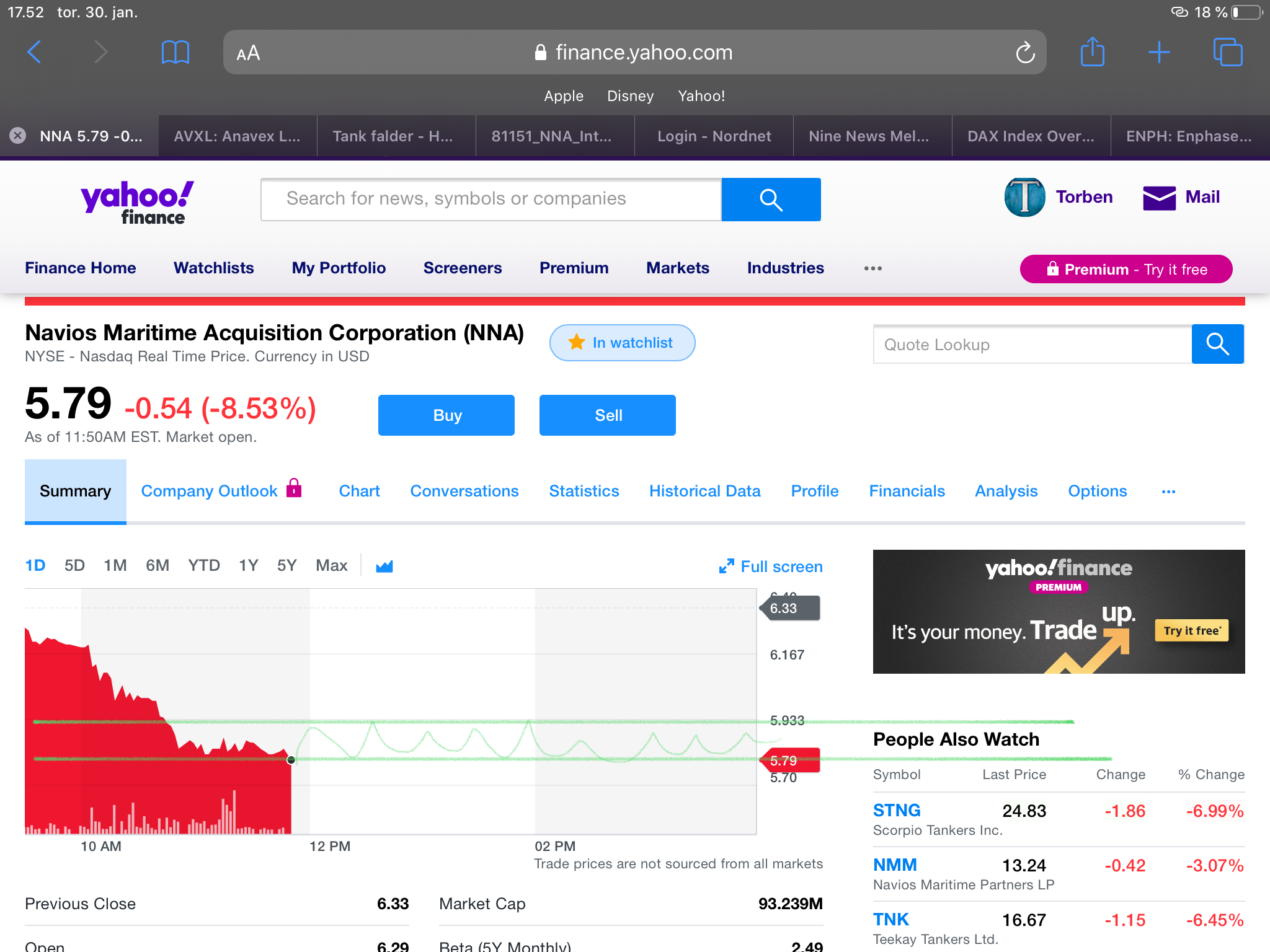The image size is (1270, 952).
Task: Click the Quote Lookup input field
Action: (1032, 344)
